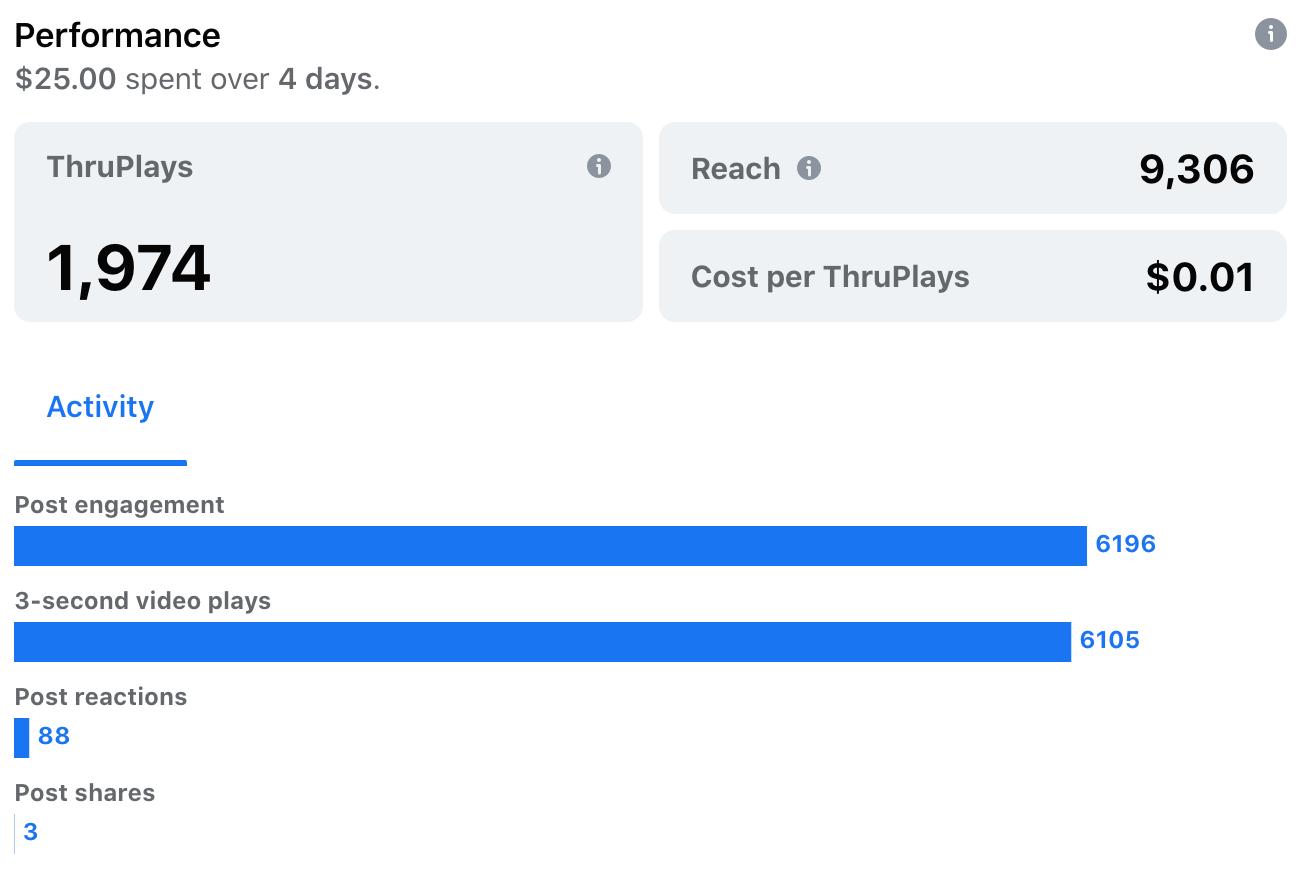Click the 3-second video plays bar

[542, 642]
